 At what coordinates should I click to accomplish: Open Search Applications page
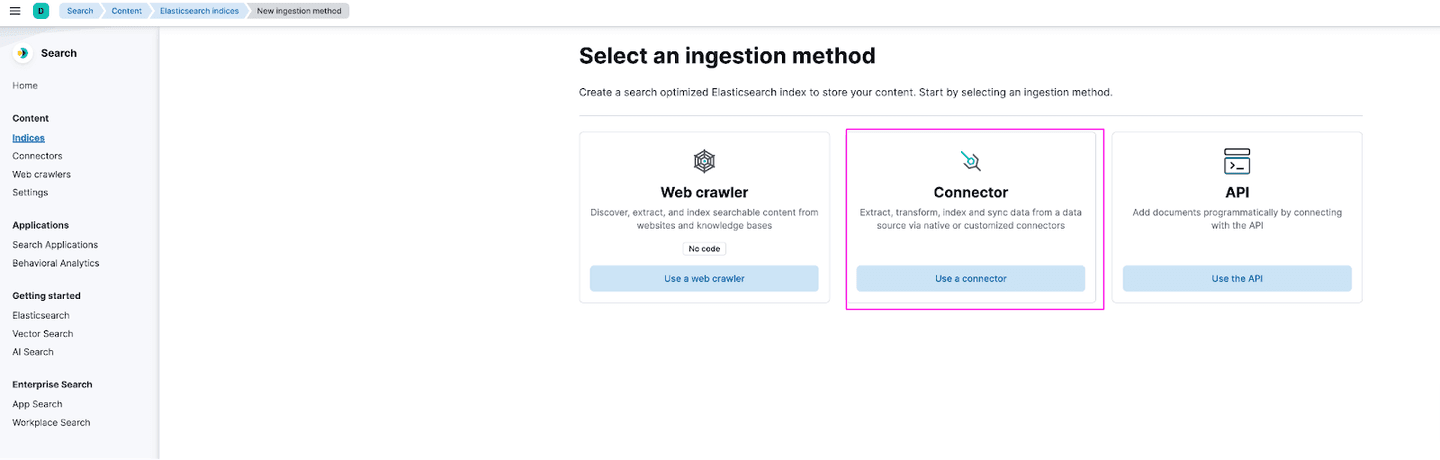tap(55, 245)
